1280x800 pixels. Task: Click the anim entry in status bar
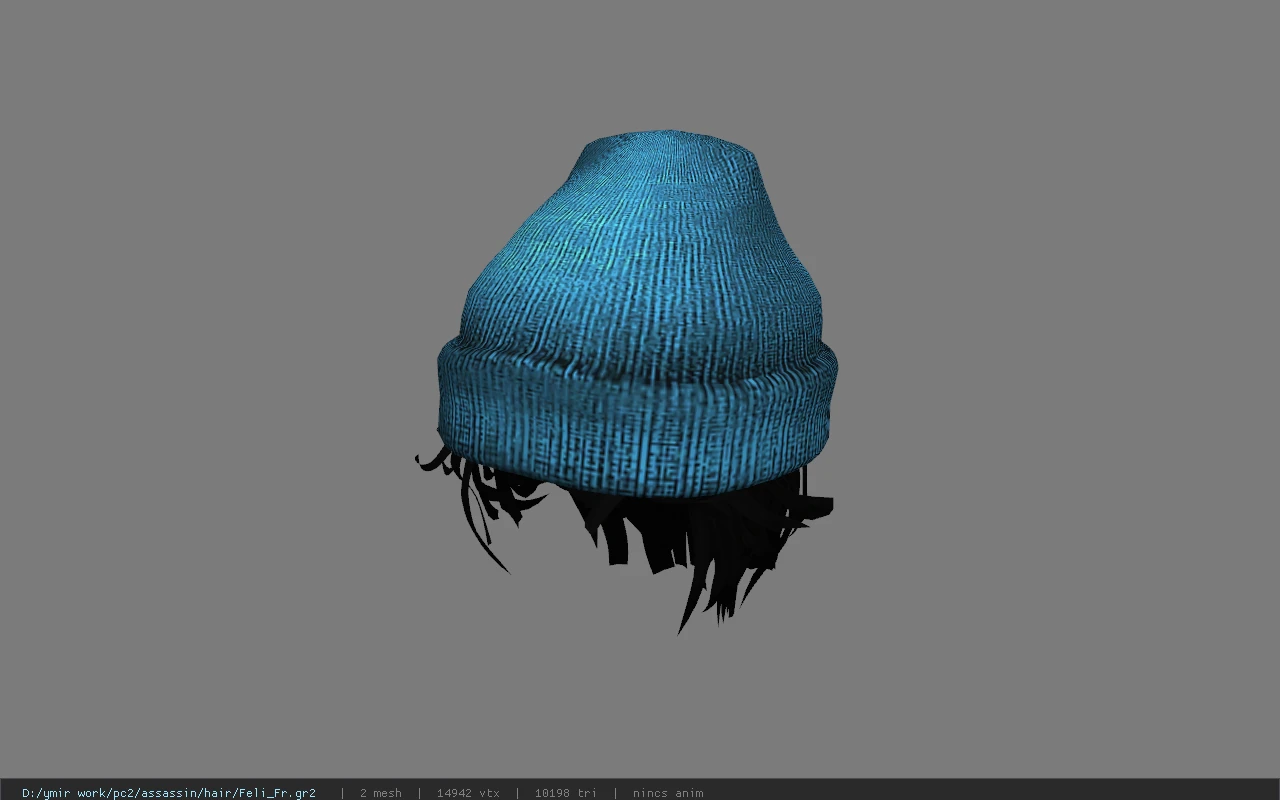click(x=668, y=793)
